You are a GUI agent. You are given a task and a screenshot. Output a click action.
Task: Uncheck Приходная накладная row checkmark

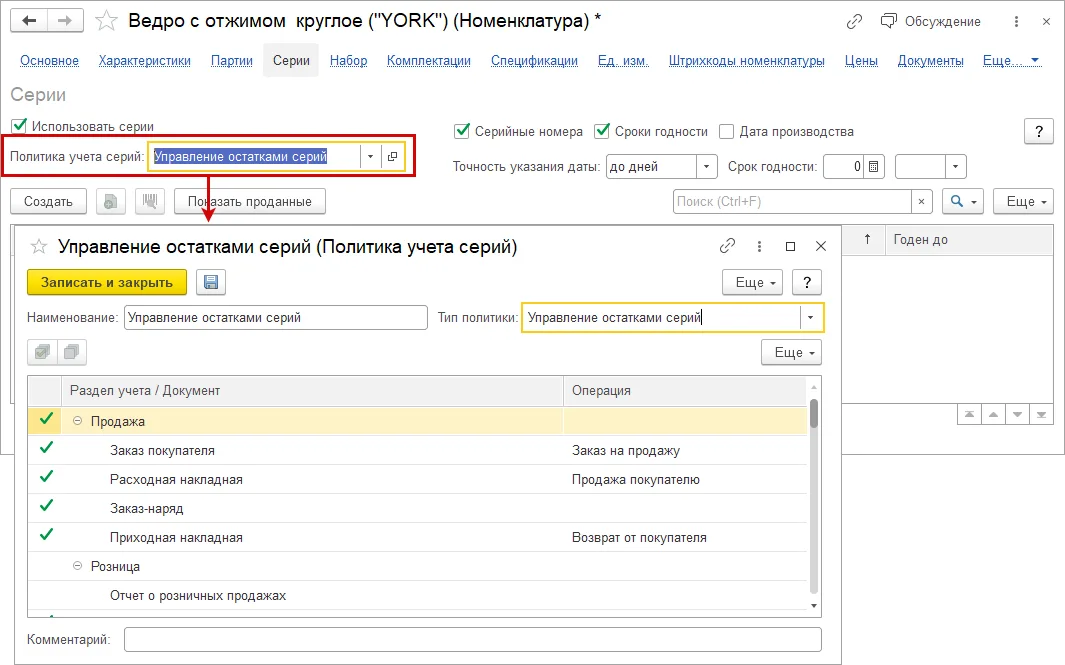click(x=46, y=536)
